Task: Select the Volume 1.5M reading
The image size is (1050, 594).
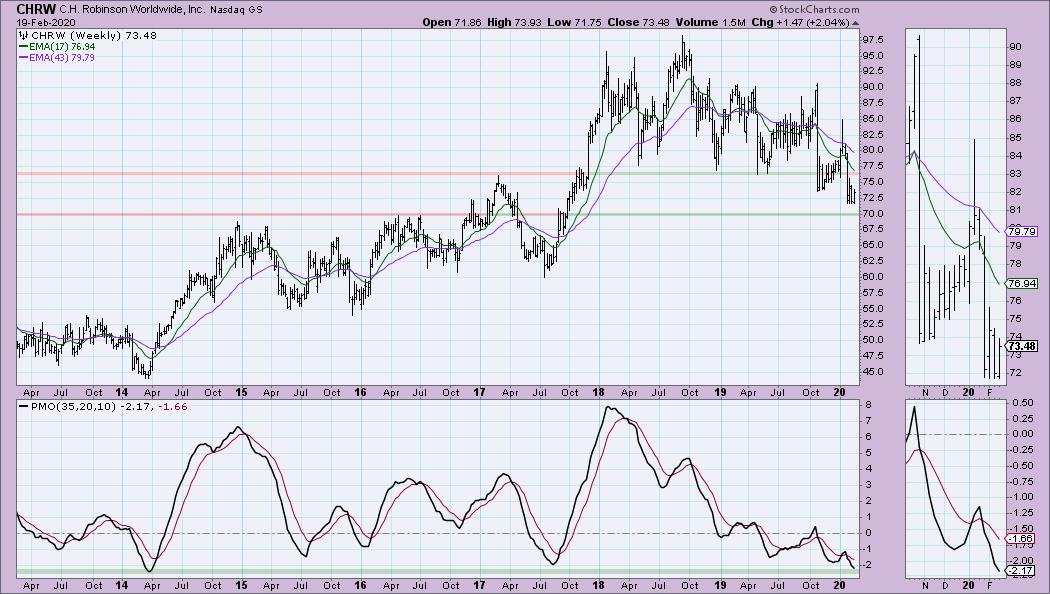Action: click(x=710, y=22)
